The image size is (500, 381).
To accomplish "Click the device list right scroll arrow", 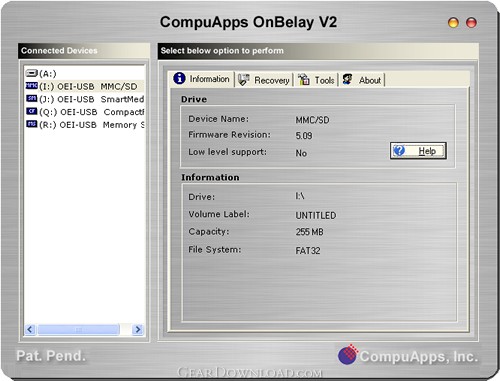I will click(x=137, y=330).
